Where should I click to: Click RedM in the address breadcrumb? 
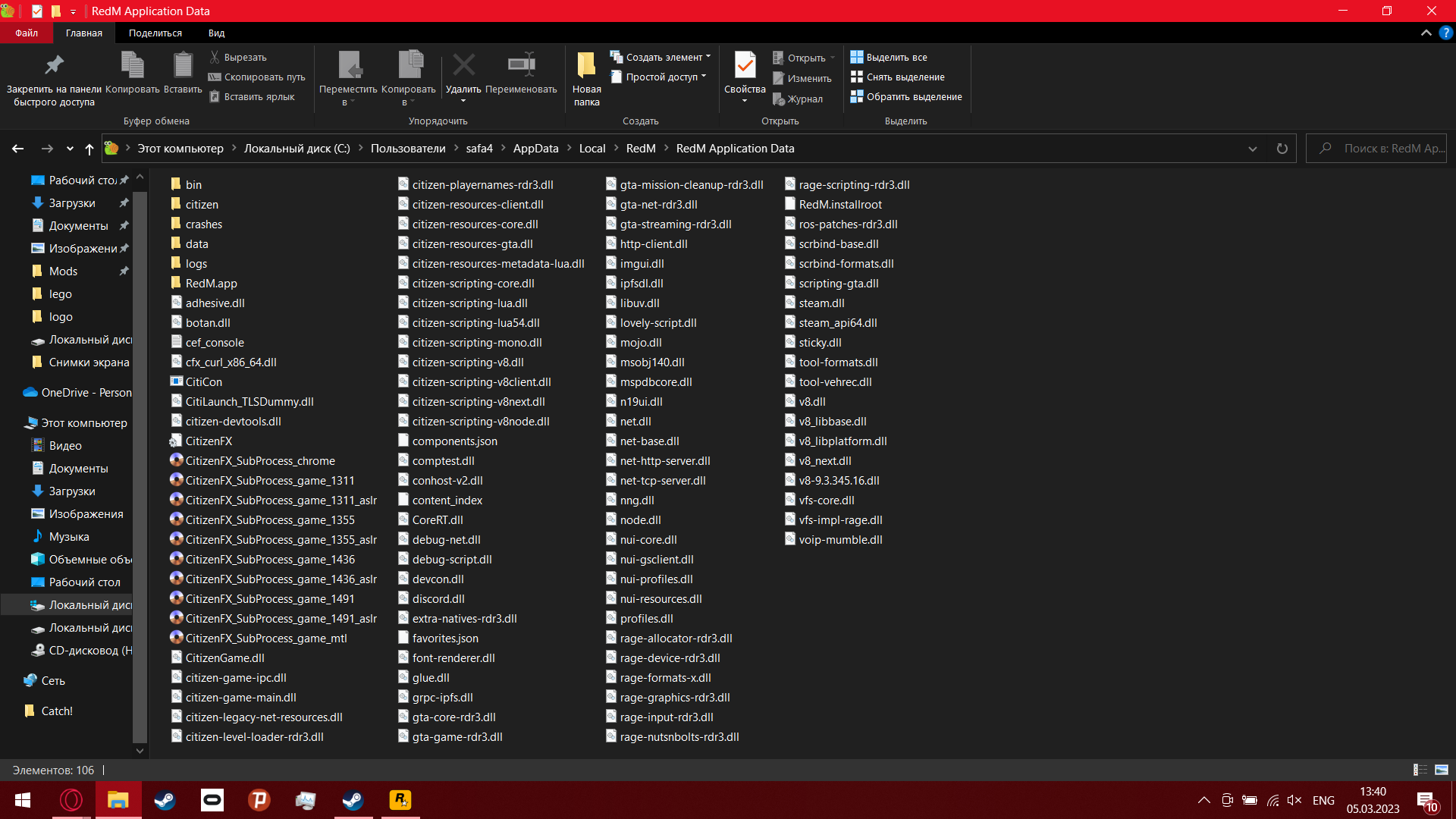click(641, 149)
